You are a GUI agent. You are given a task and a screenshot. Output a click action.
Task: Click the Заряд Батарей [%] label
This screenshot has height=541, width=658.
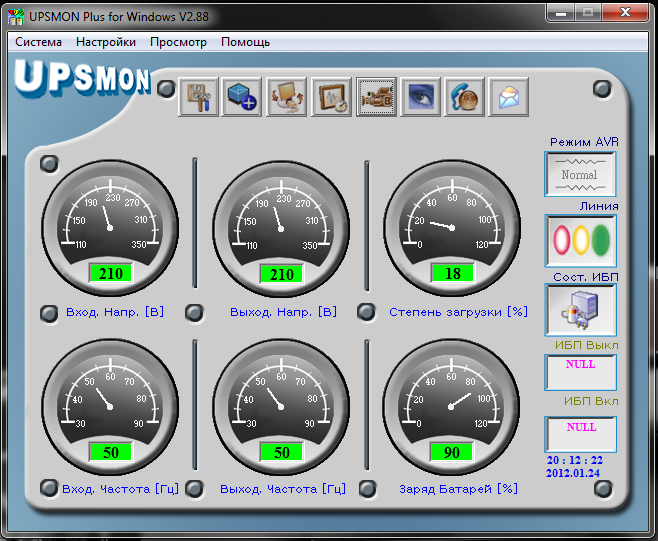point(458,489)
